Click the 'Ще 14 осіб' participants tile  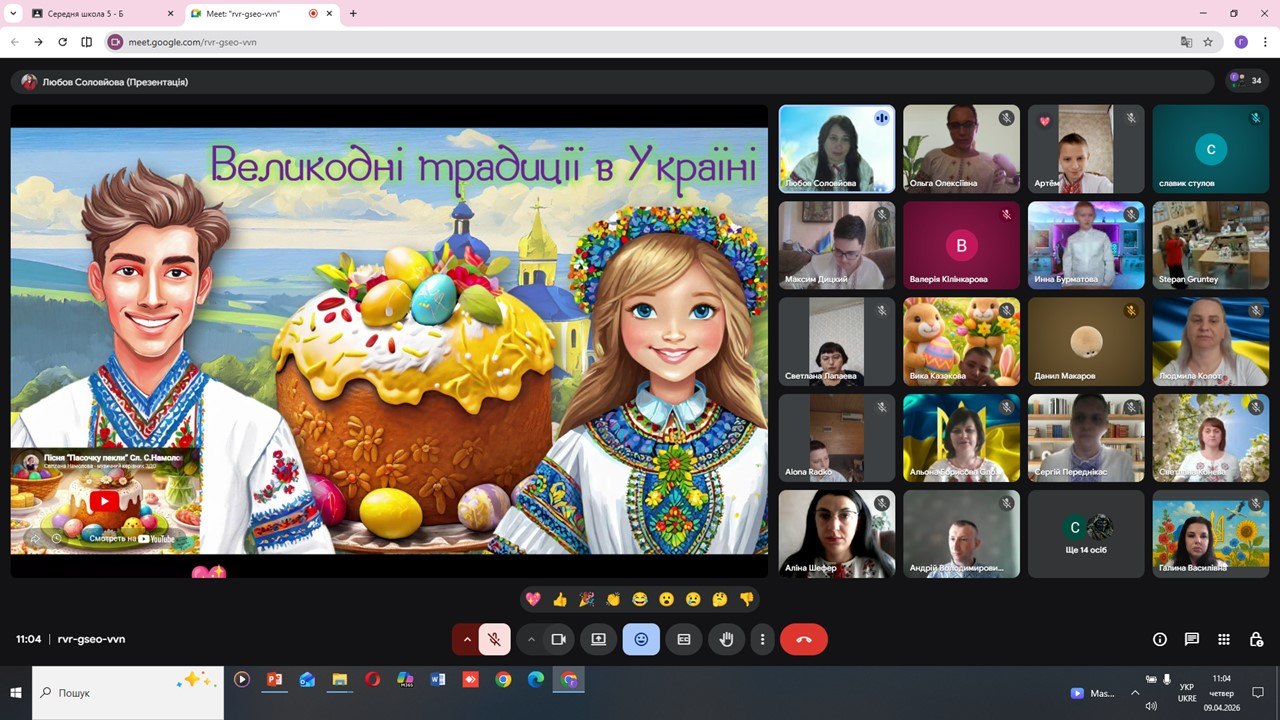pyautogui.click(x=1085, y=533)
